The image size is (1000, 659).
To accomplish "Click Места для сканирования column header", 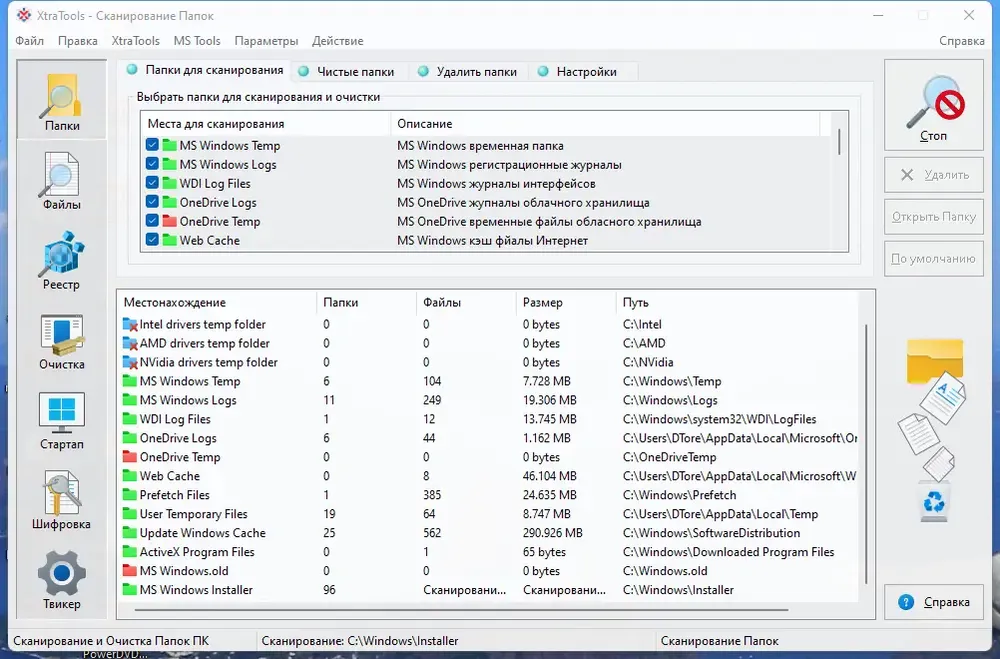I will pyautogui.click(x=266, y=124).
